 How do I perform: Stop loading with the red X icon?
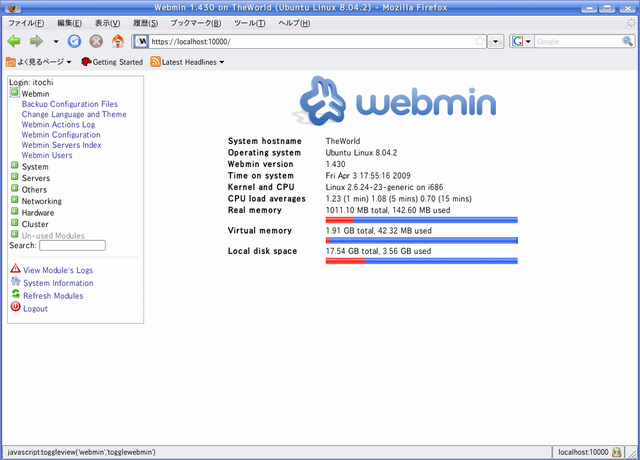point(96,41)
